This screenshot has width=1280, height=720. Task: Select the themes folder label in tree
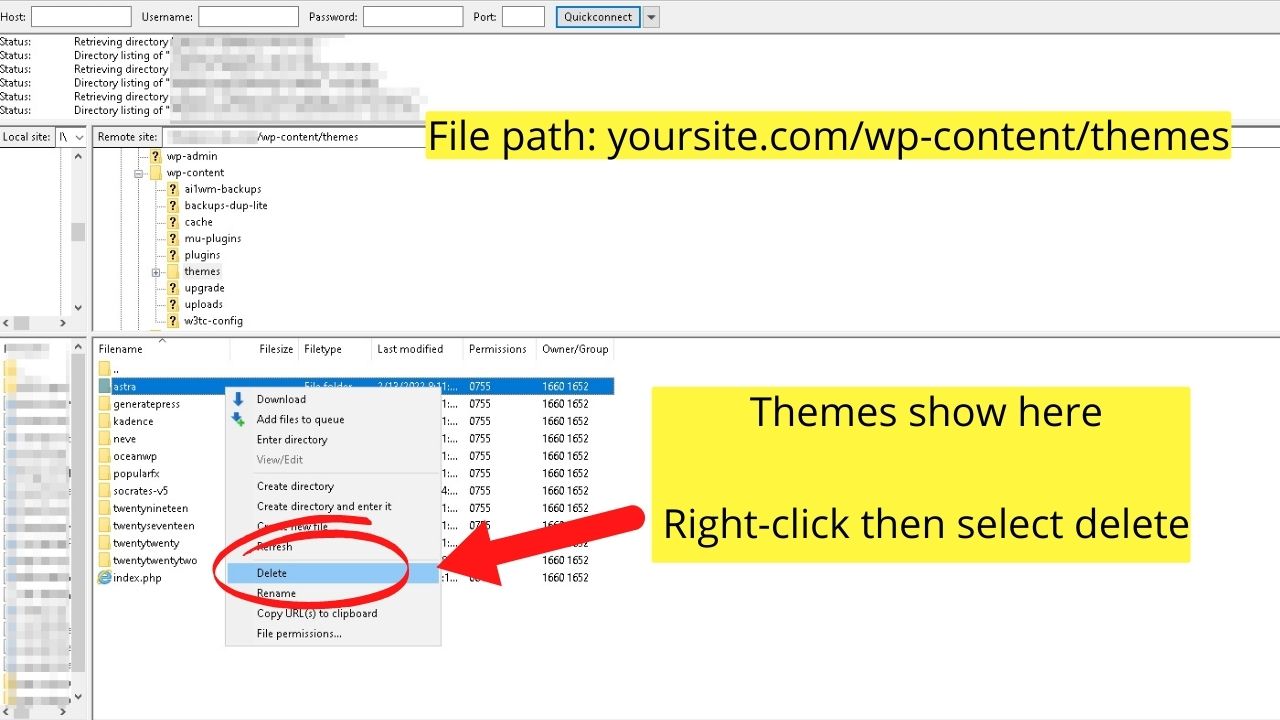pos(202,272)
